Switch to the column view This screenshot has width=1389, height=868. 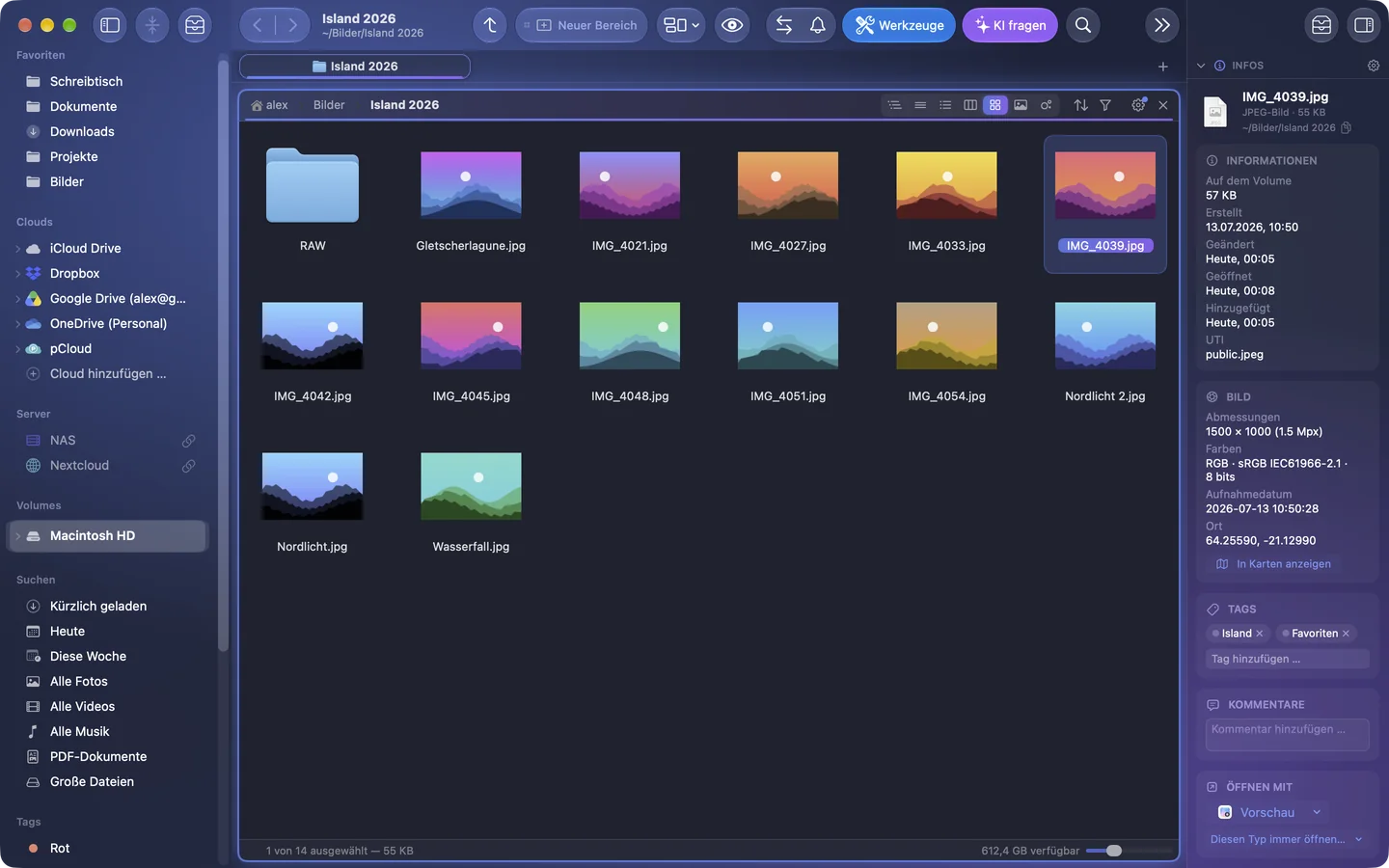pyautogui.click(x=970, y=105)
